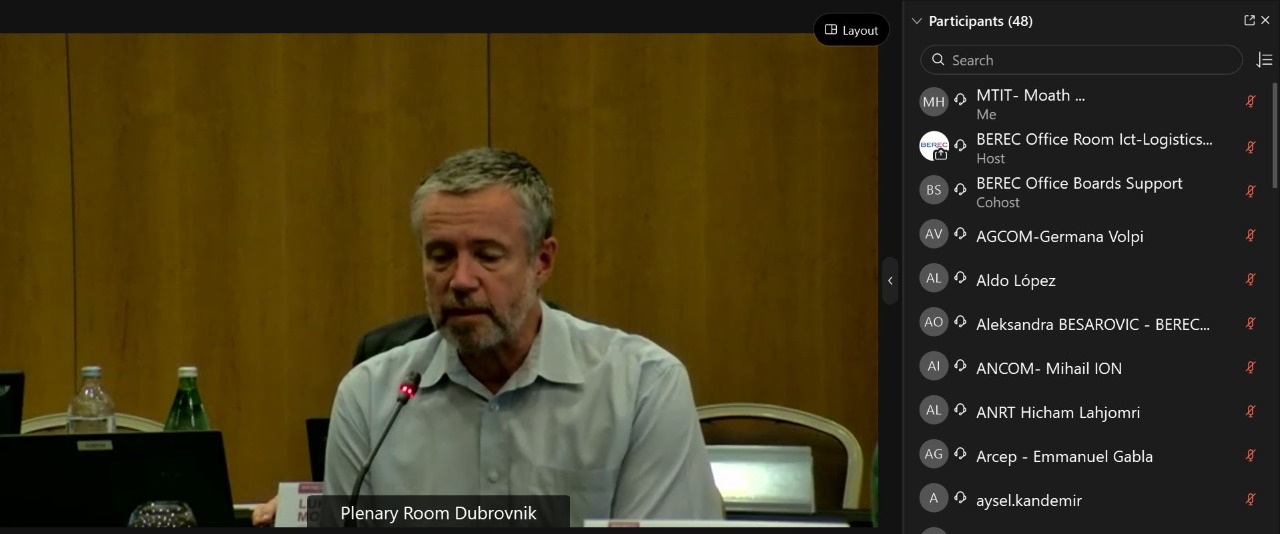This screenshot has height=534, width=1280.
Task: Select aysel.kandemir in the participant list
Action: point(1028,500)
